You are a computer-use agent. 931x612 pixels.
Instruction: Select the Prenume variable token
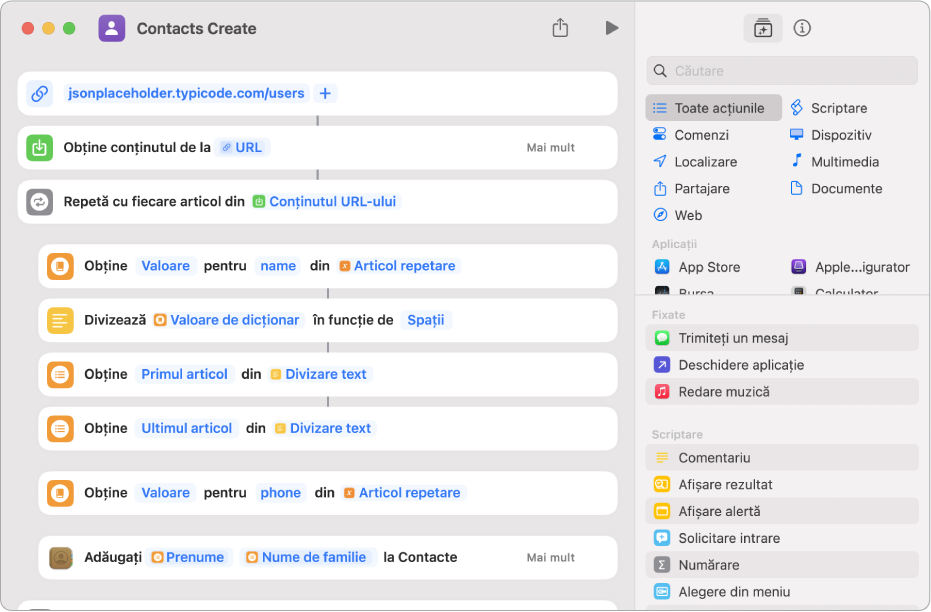[189, 557]
